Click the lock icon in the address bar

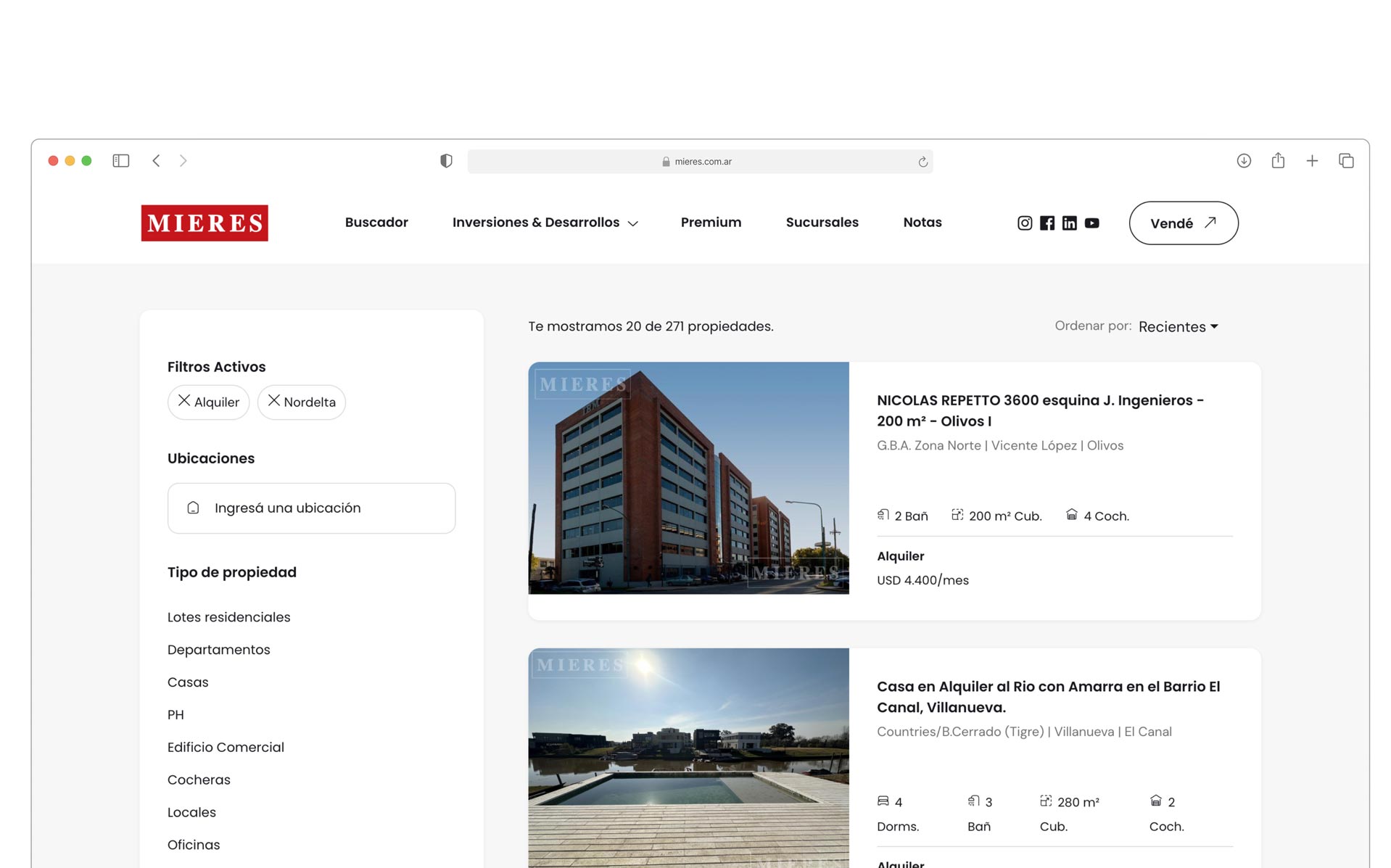666,162
